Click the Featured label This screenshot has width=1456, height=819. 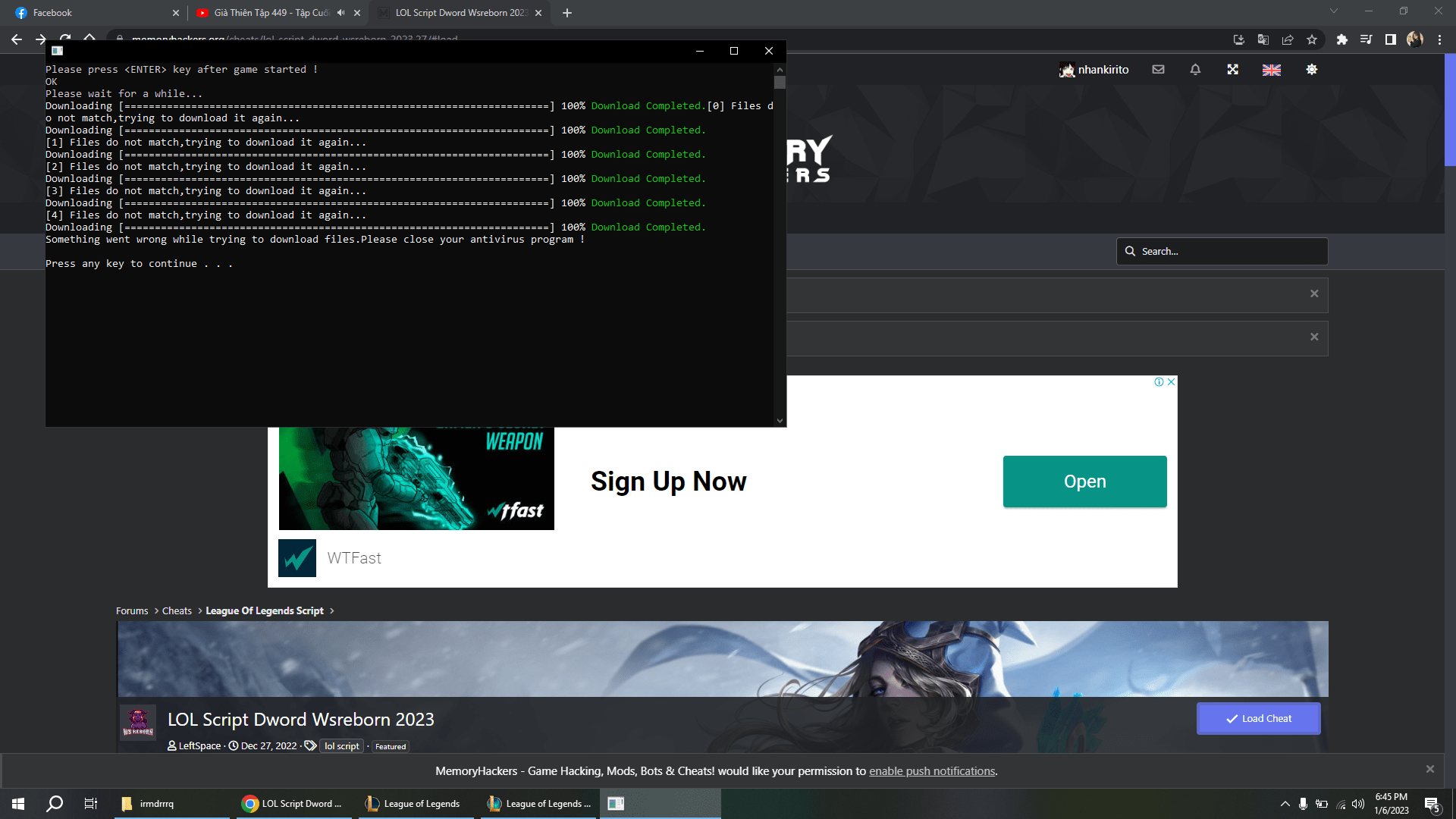[x=391, y=747]
